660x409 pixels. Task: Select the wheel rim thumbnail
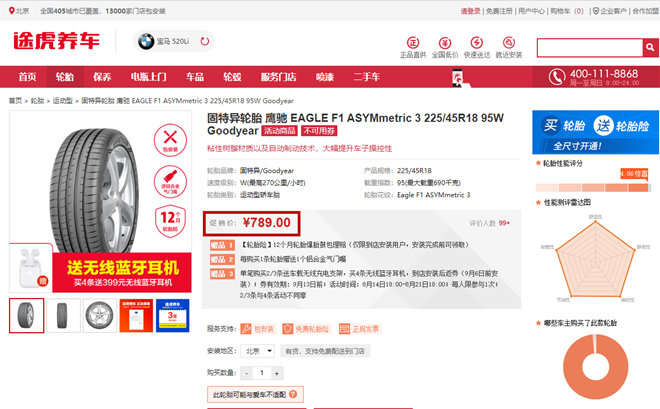click(x=100, y=316)
